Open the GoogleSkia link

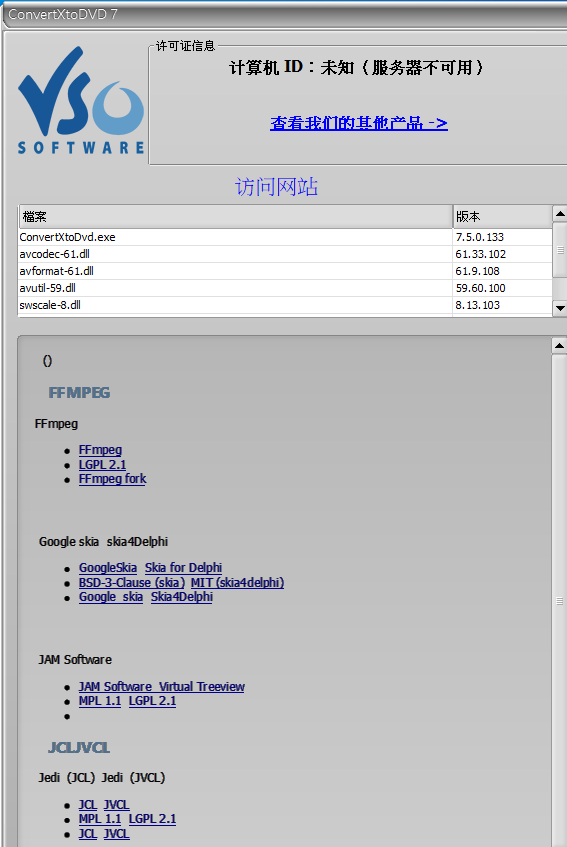(107, 568)
